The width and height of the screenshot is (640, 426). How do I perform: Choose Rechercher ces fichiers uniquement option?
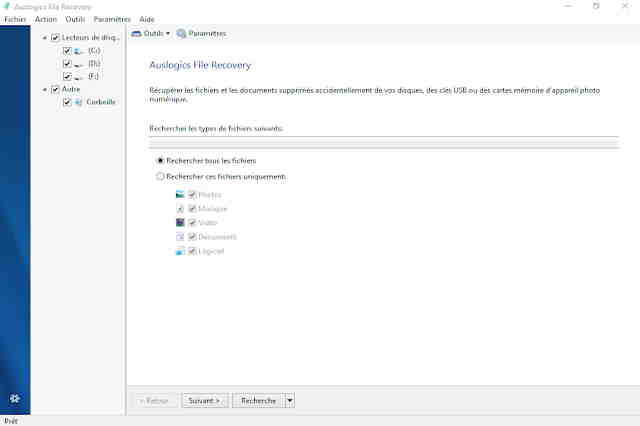pyautogui.click(x=160, y=176)
